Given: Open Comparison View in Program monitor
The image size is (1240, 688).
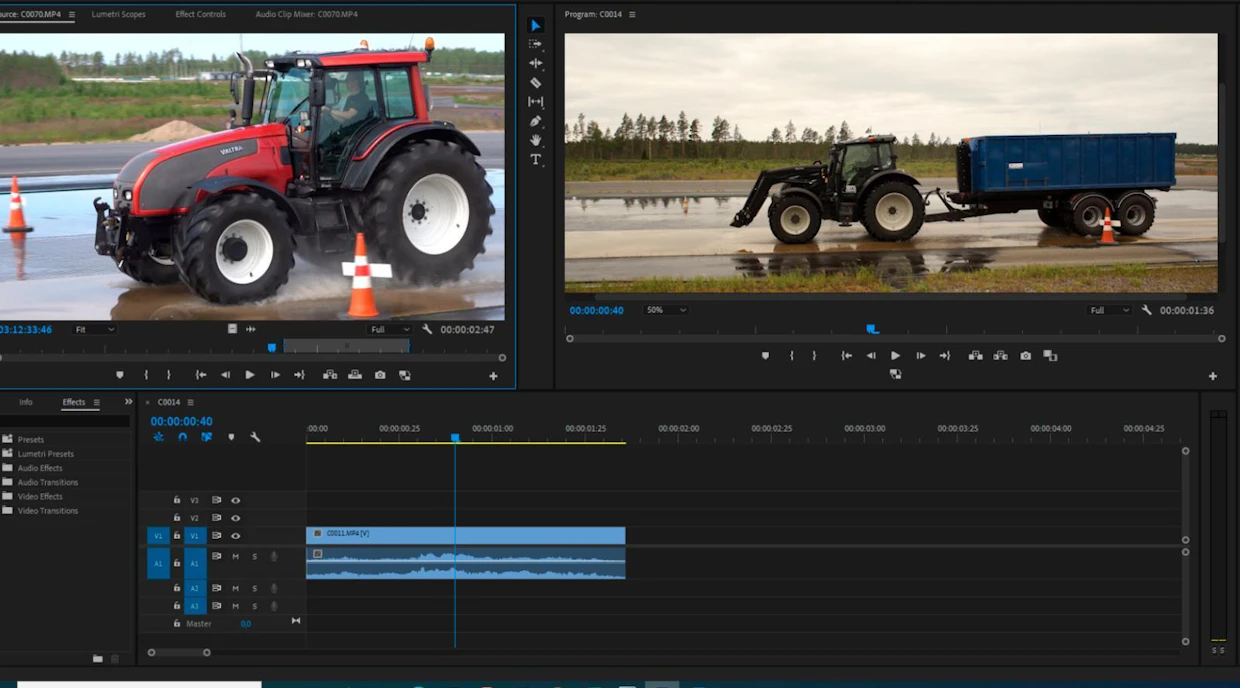Looking at the screenshot, I should click(1050, 355).
